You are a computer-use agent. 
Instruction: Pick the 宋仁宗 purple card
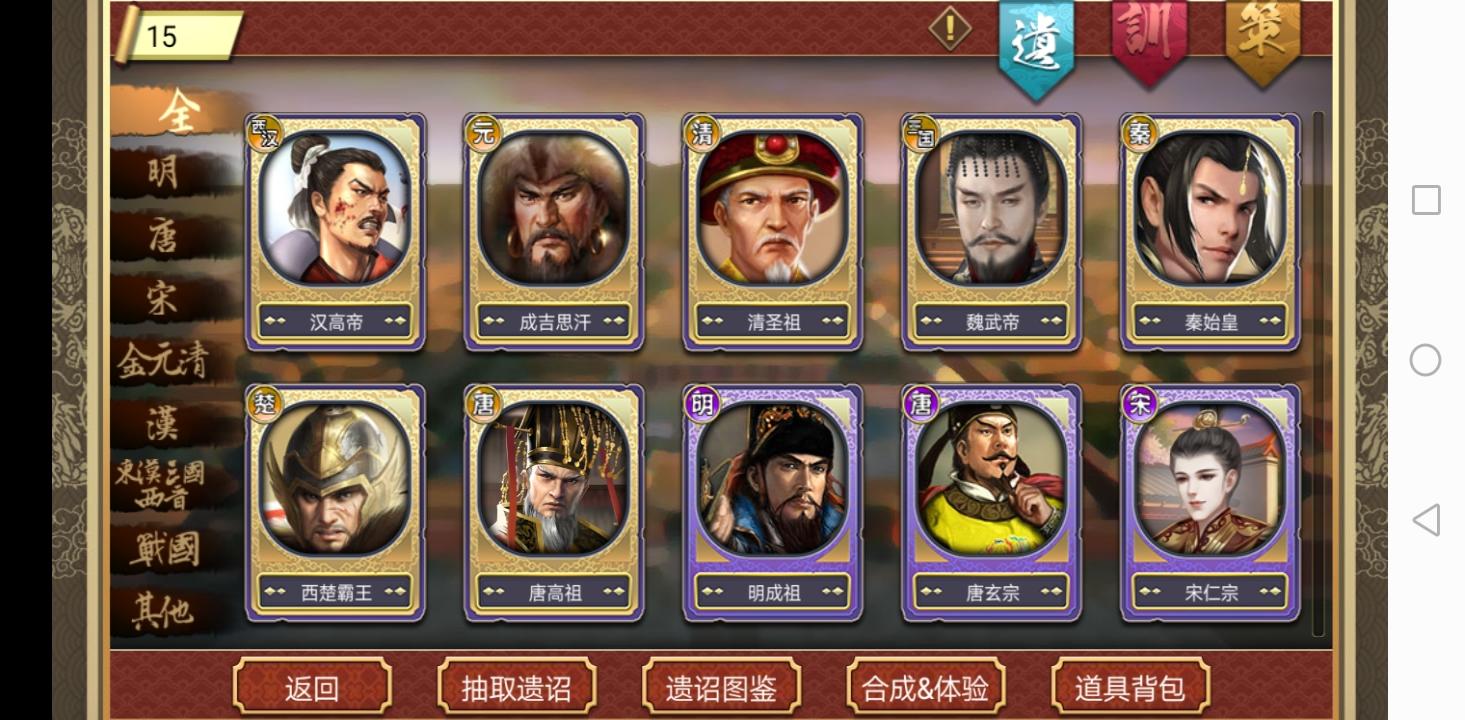click(1210, 503)
